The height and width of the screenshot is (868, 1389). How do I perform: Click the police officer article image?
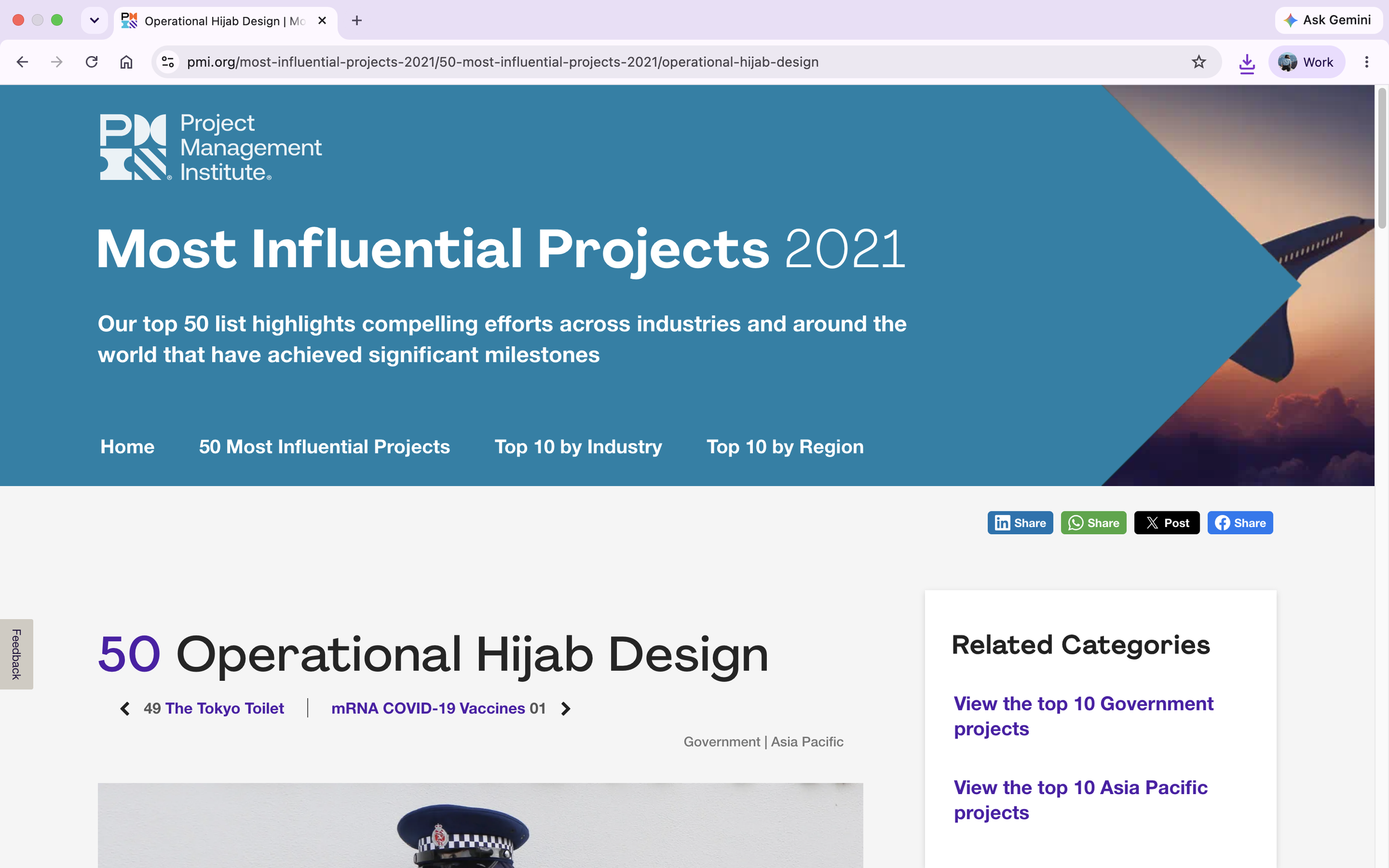click(480, 825)
